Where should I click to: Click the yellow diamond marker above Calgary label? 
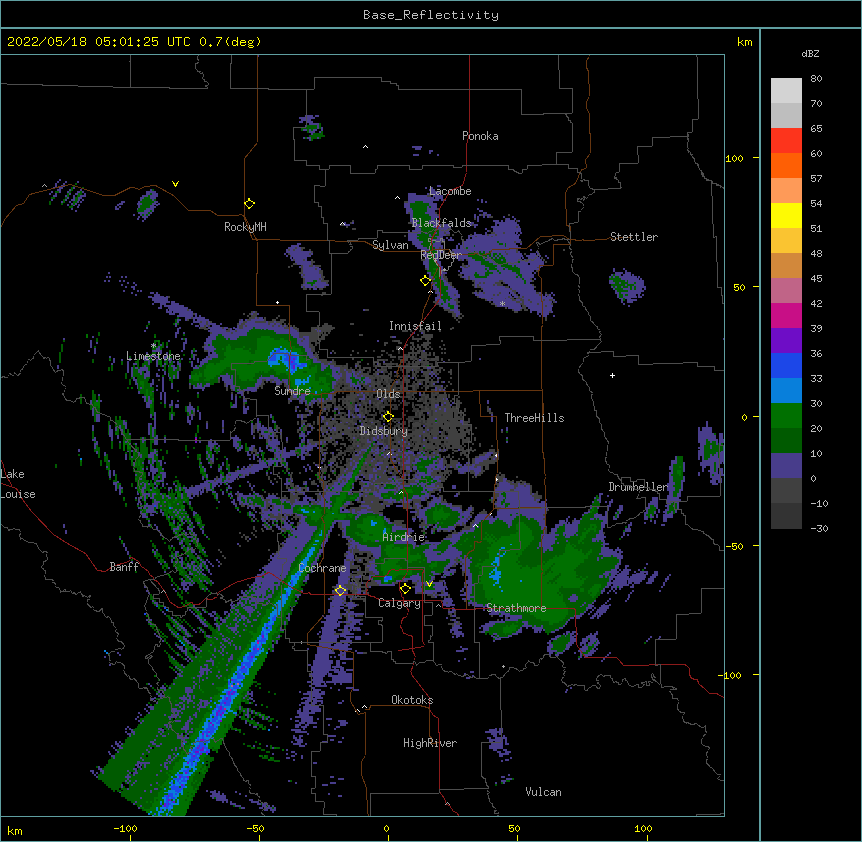click(405, 589)
